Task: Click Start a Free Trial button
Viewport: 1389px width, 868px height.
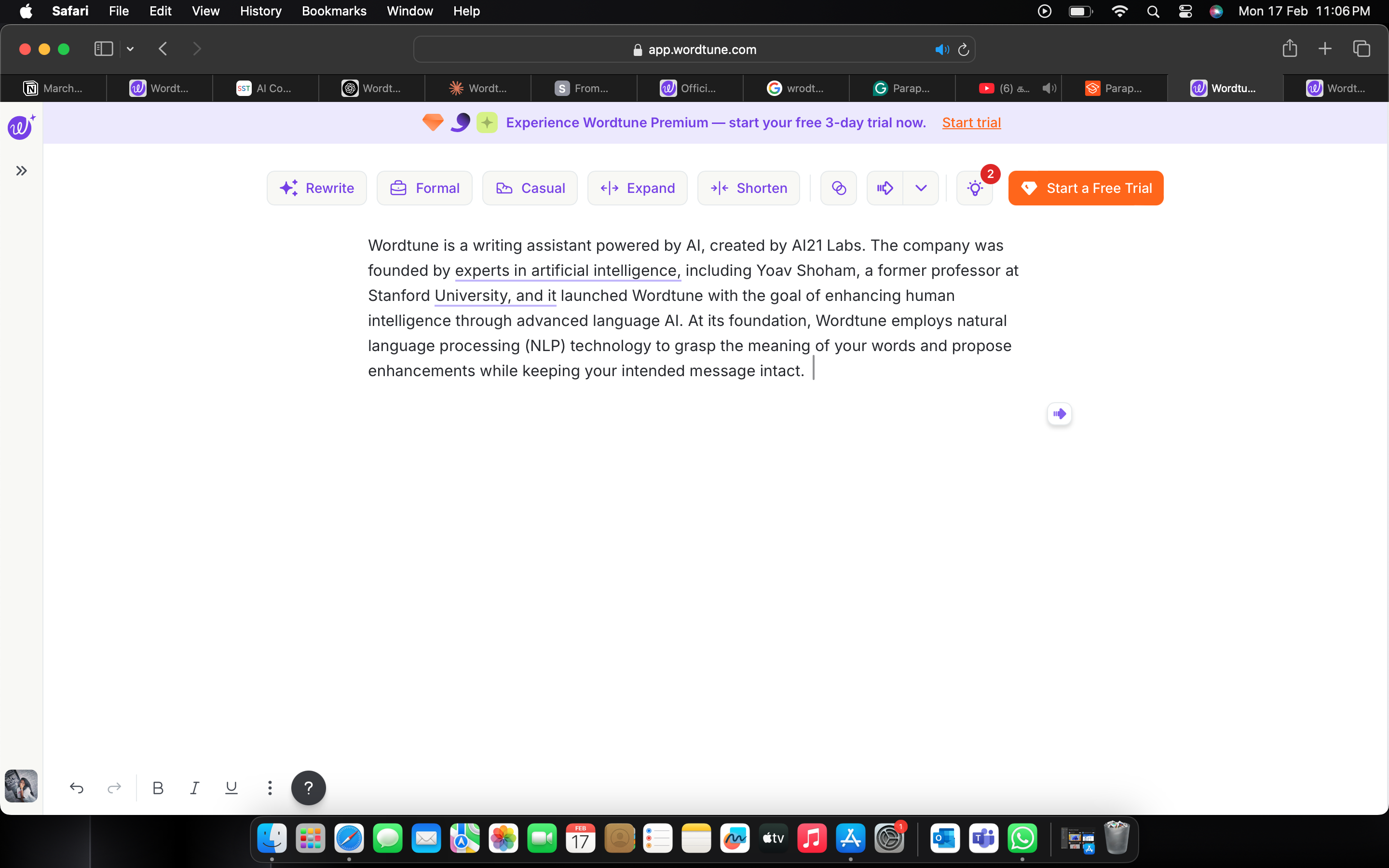Action: pos(1086,188)
